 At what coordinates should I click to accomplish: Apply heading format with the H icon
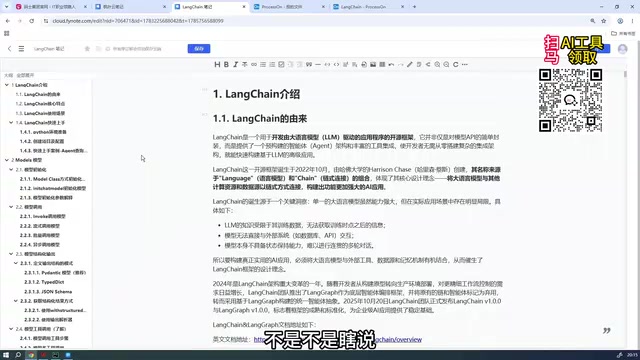pyautogui.click(x=217, y=64)
